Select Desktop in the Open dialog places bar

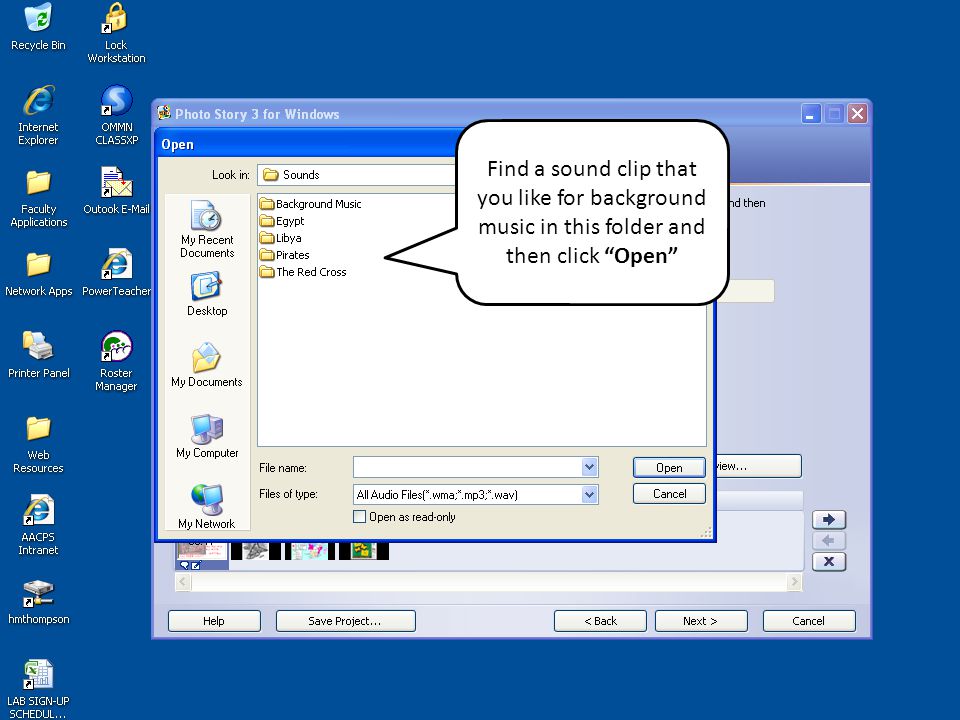click(207, 294)
